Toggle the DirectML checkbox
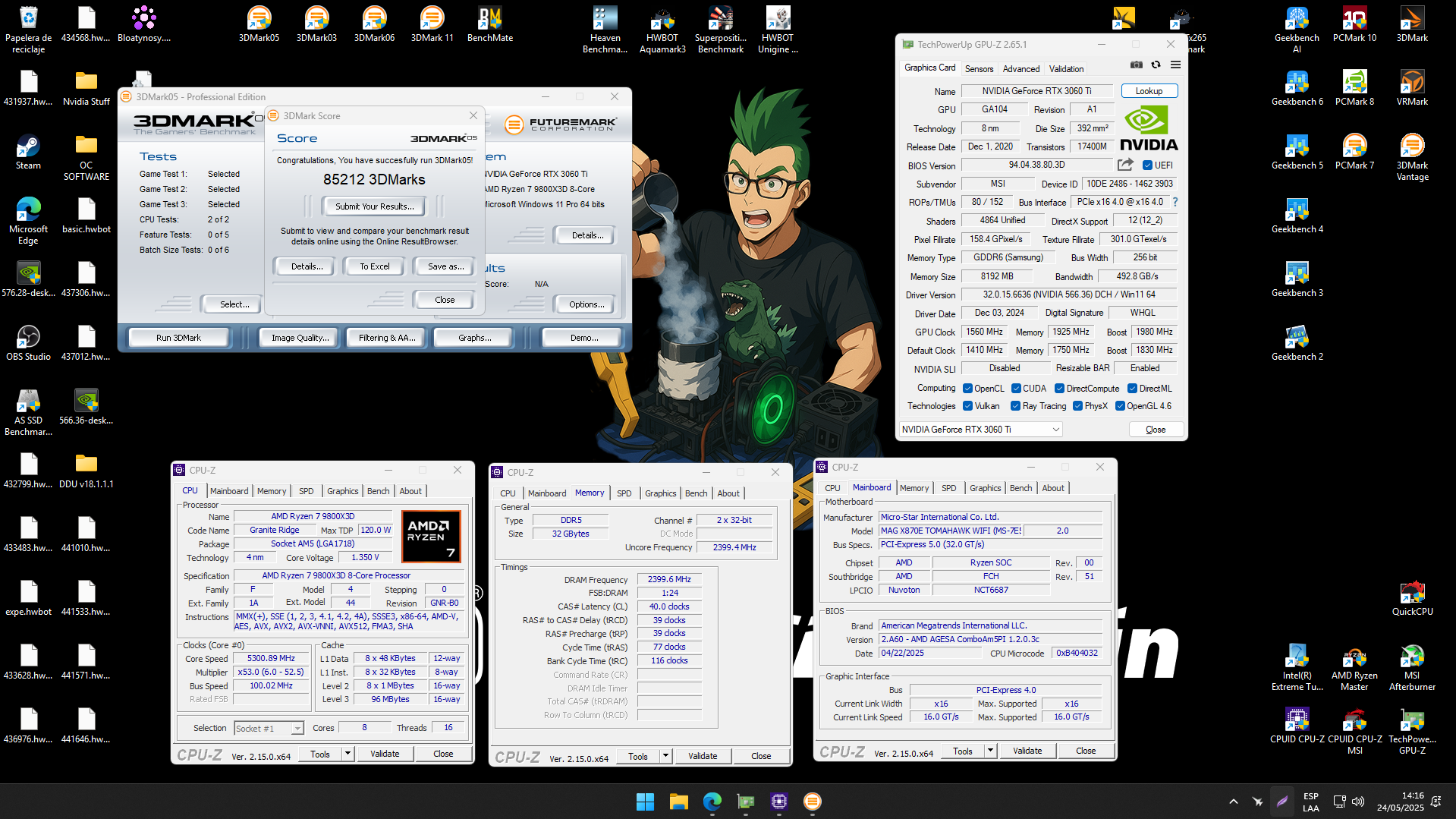The height and width of the screenshot is (819, 1456). point(1132,389)
